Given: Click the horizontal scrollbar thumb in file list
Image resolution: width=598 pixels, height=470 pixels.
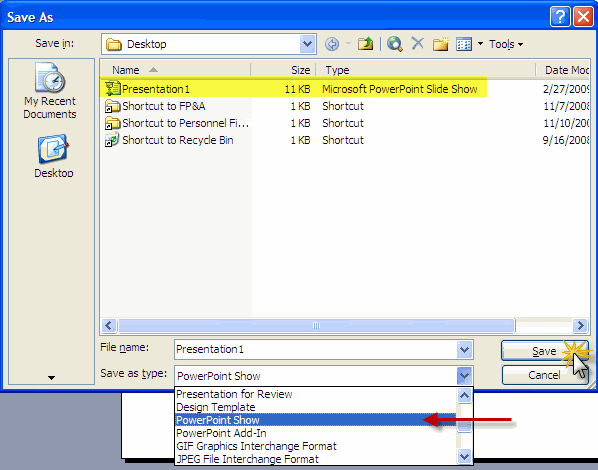Looking at the screenshot, I should point(317,325).
